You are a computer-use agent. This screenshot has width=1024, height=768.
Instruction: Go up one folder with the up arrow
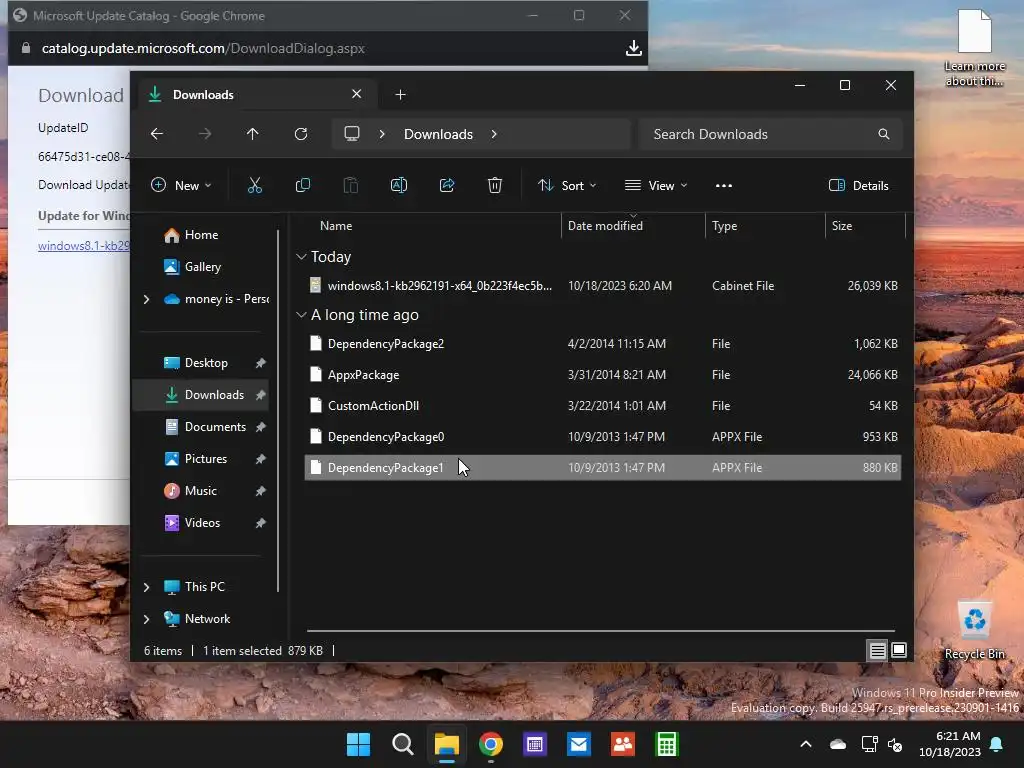(x=253, y=134)
